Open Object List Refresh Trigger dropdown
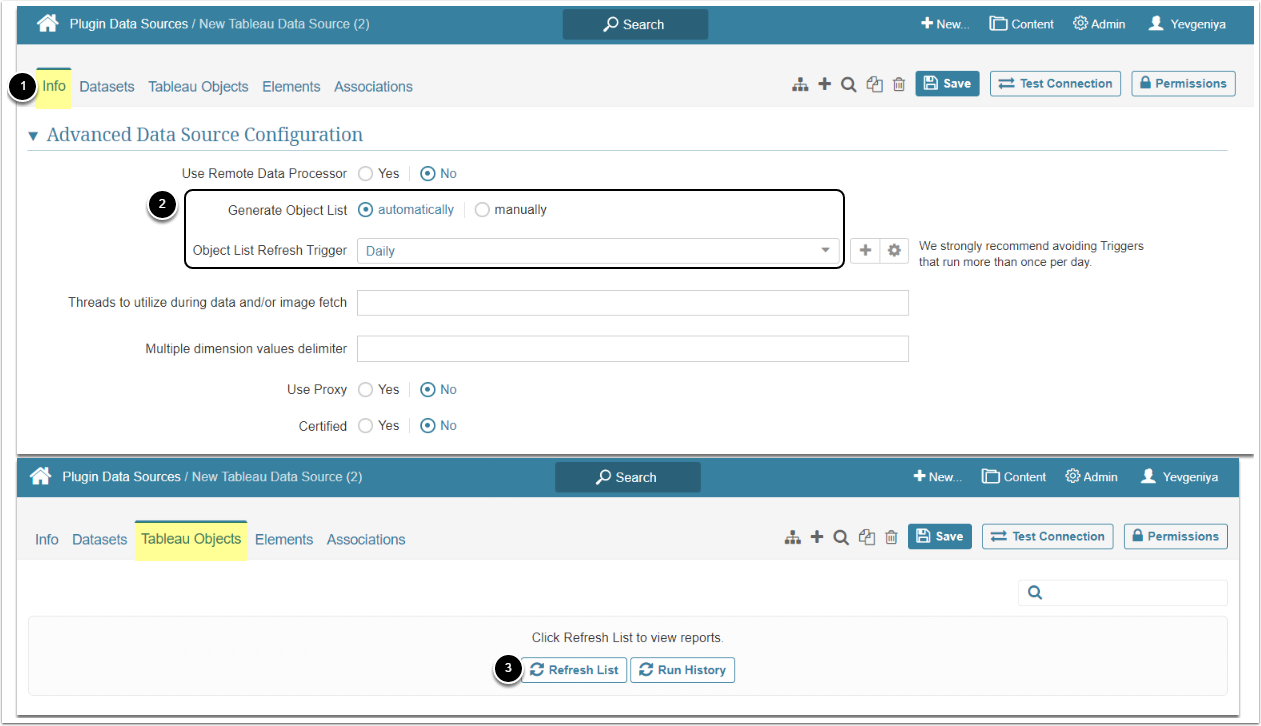Screen dimensions: 1261x726 tap(598, 251)
